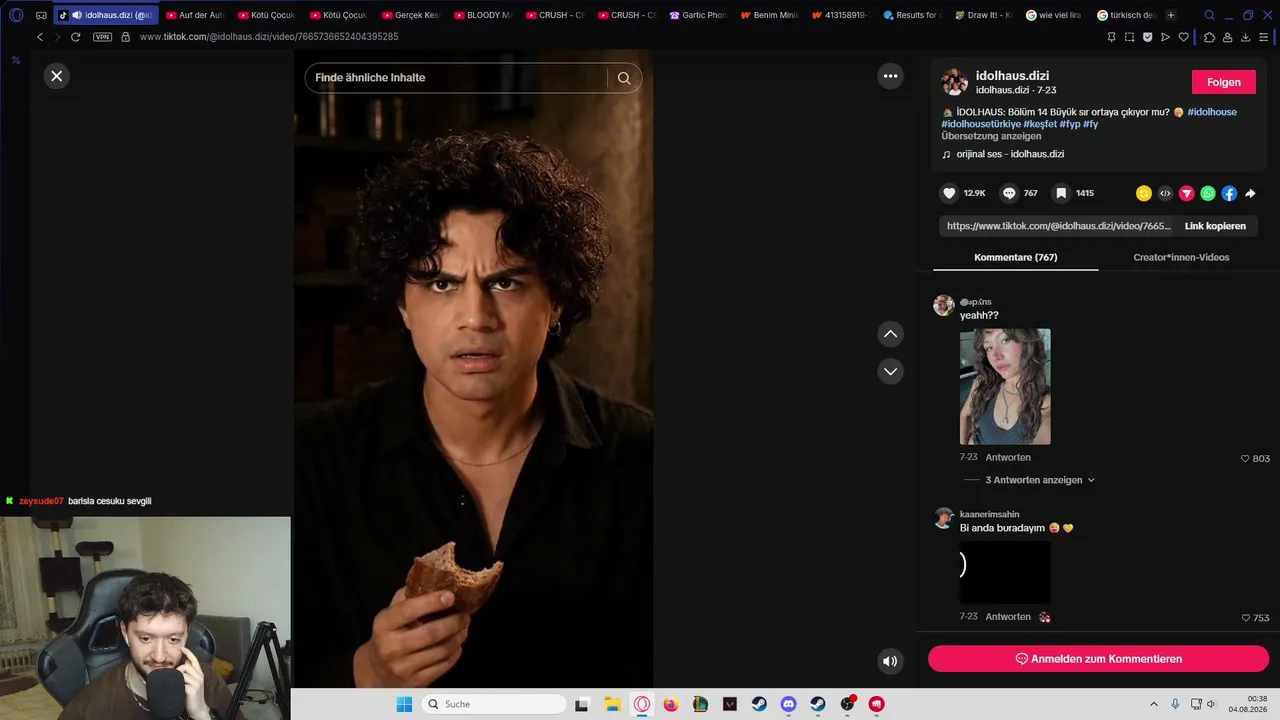This screenshot has width=1280, height=720.
Task: Open Windows Start menu
Action: pos(404,704)
